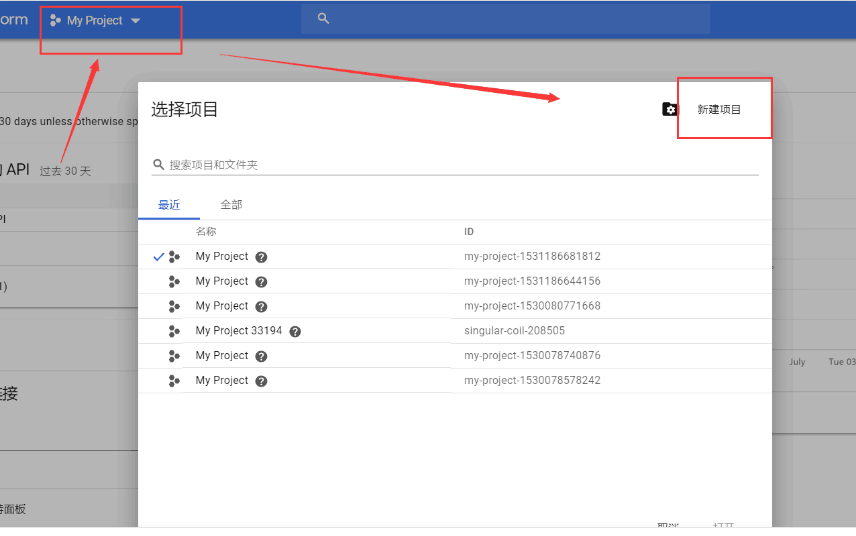Click help icon in my-project-1530078740876 row
856x536 pixels.
tap(261, 356)
